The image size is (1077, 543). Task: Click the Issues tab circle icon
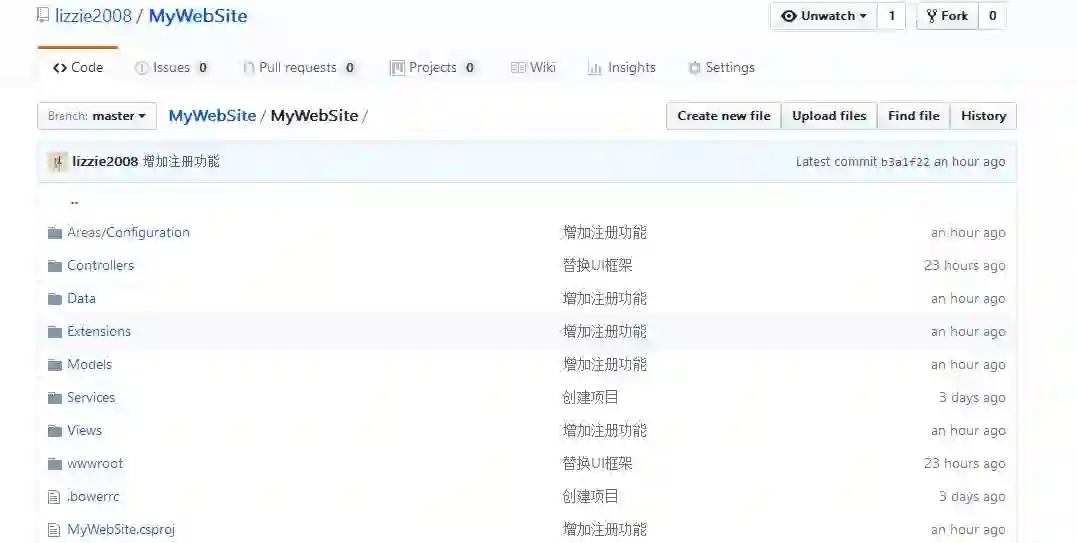coord(141,68)
